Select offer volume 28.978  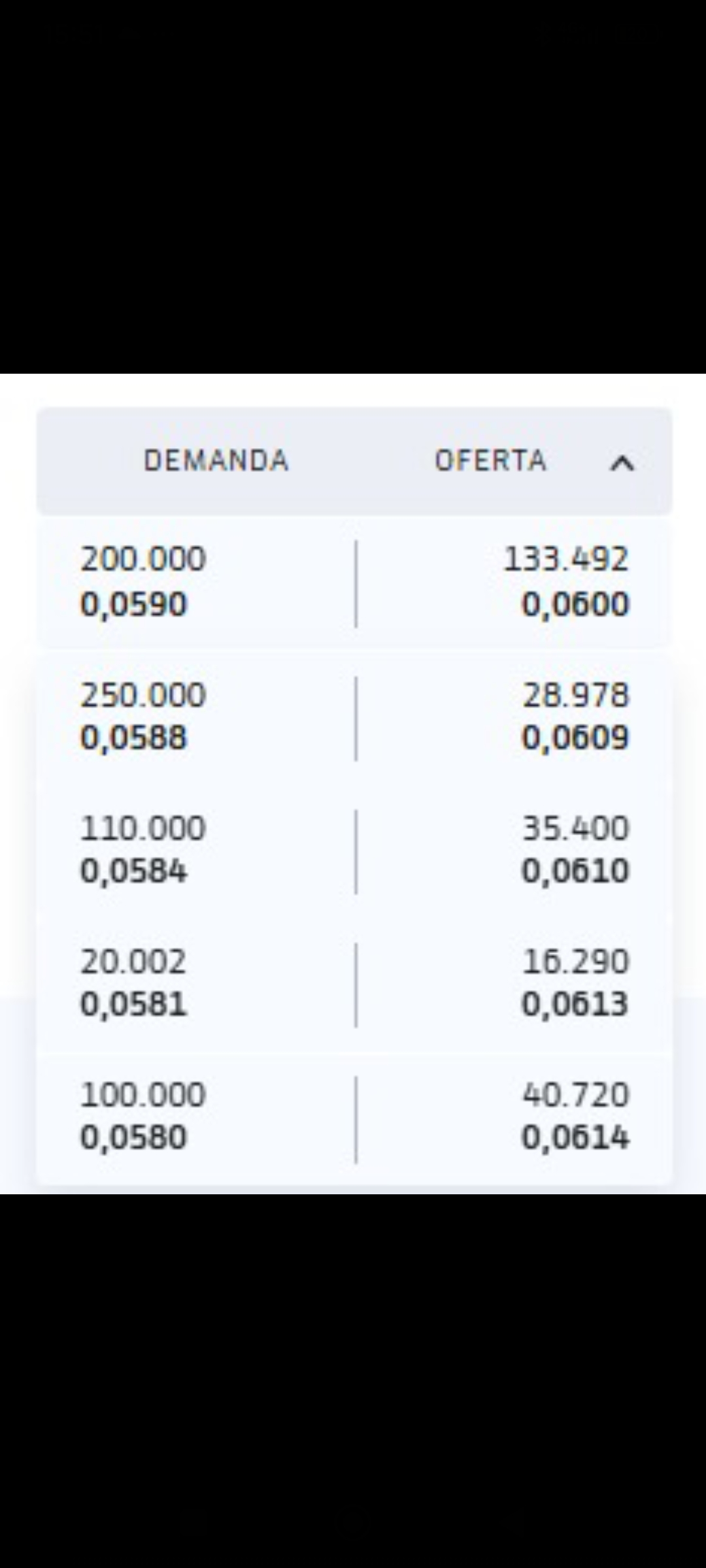(575, 695)
